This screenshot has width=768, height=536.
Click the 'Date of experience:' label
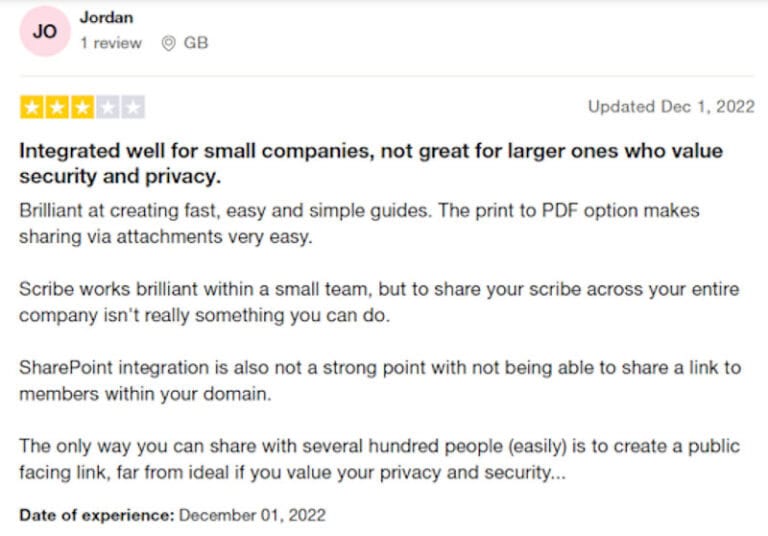pyautogui.click(x=97, y=515)
